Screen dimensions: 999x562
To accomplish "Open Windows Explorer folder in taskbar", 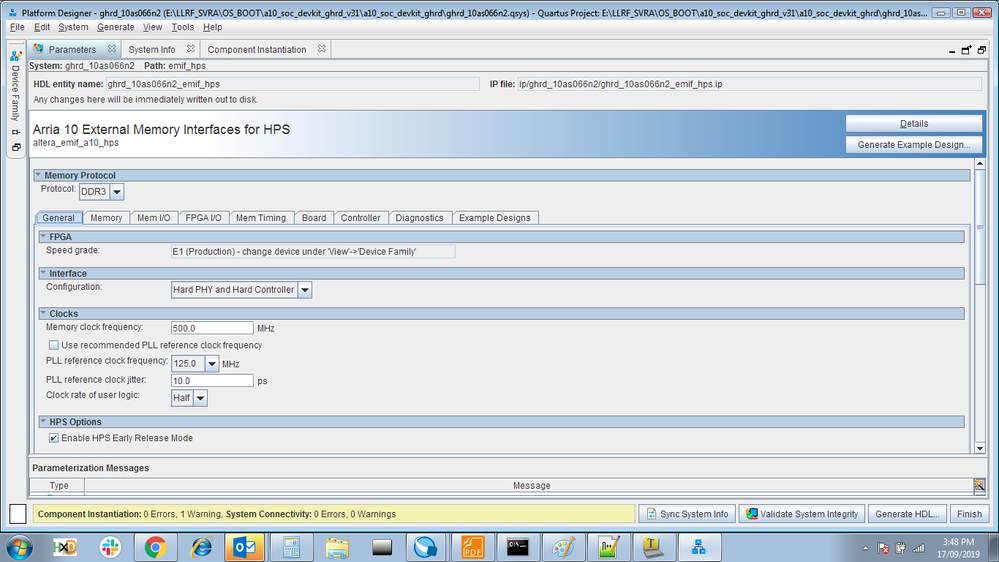I will (337, 547).
